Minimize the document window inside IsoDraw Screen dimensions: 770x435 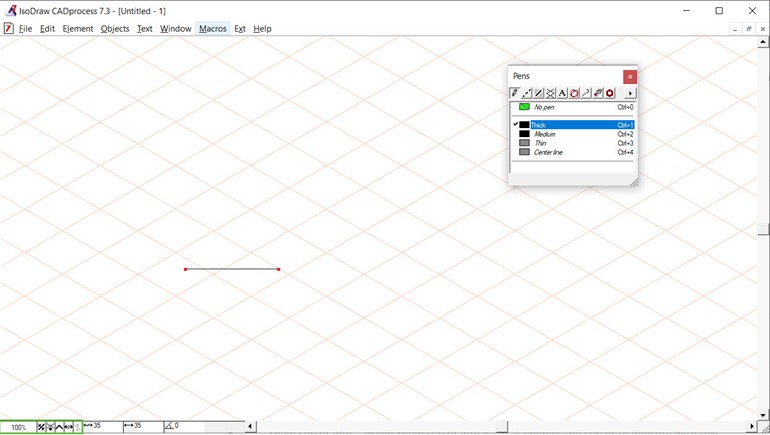click(x=735, y=29)
